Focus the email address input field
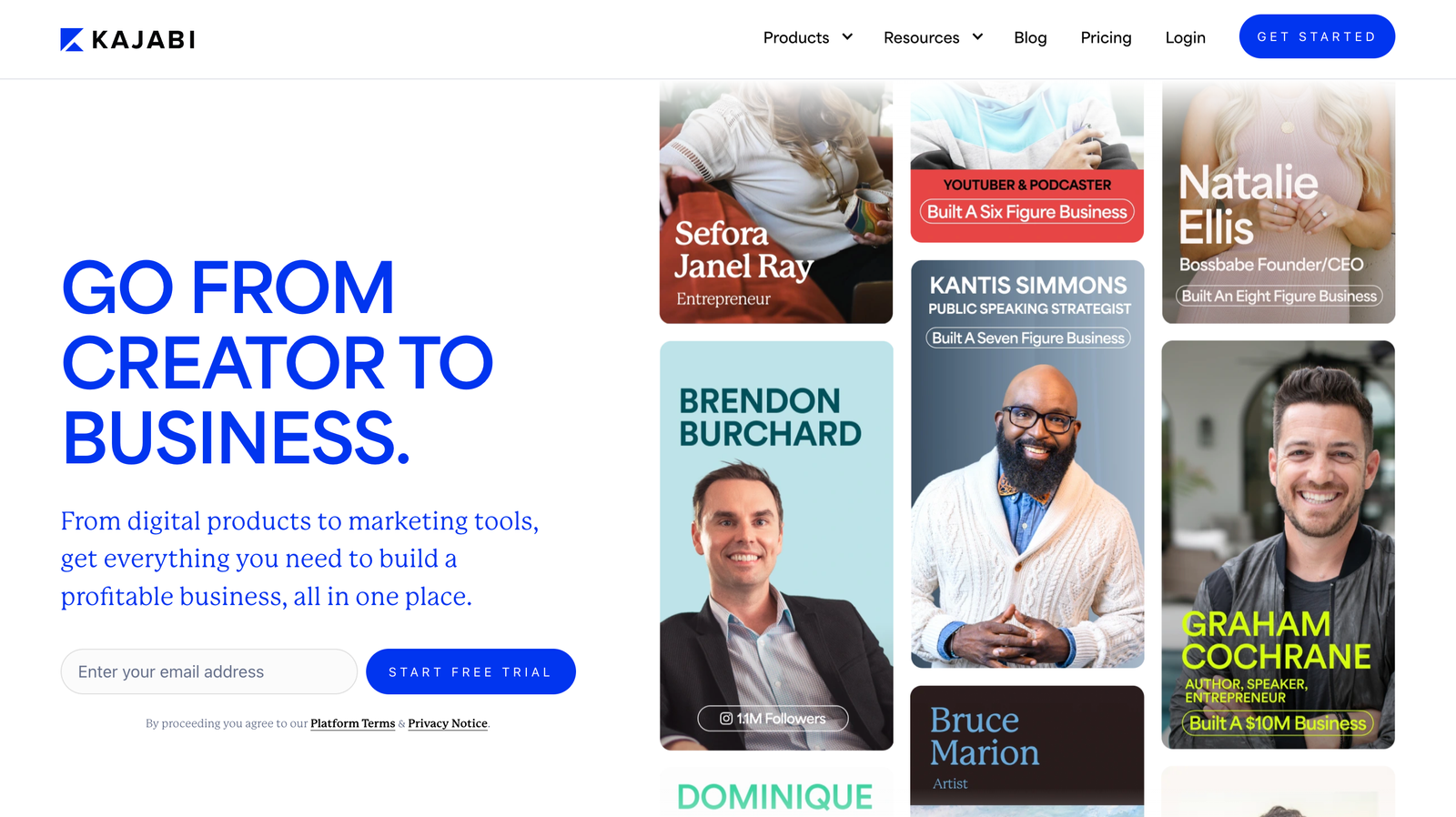The width and height of the screenshot is (1456, 817). tap(208, 671)
